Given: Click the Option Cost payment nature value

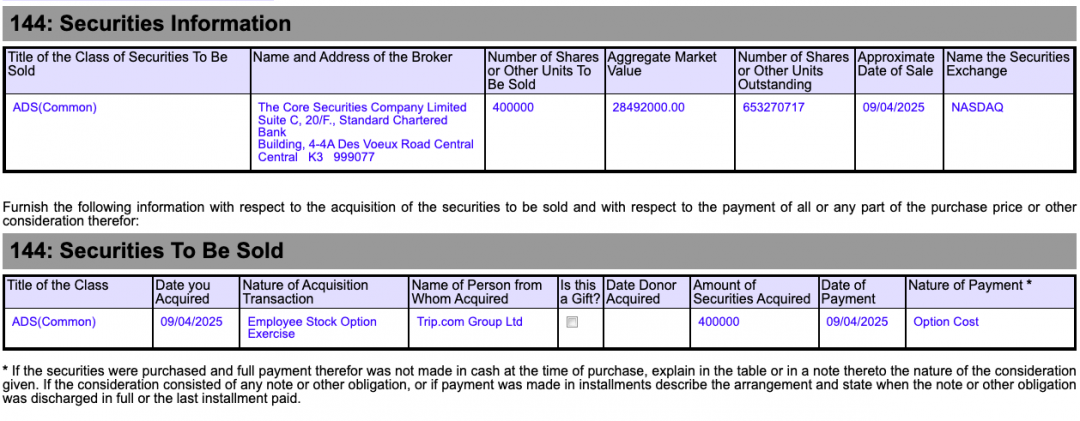Looking at the screenshot, I should tap(946, 322).
